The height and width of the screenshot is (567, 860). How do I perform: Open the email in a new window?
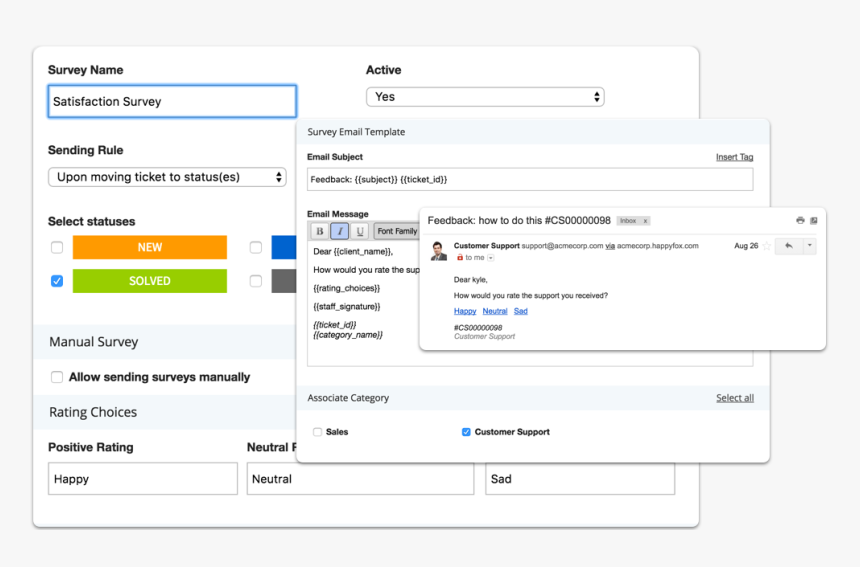(x=814, y=220)
